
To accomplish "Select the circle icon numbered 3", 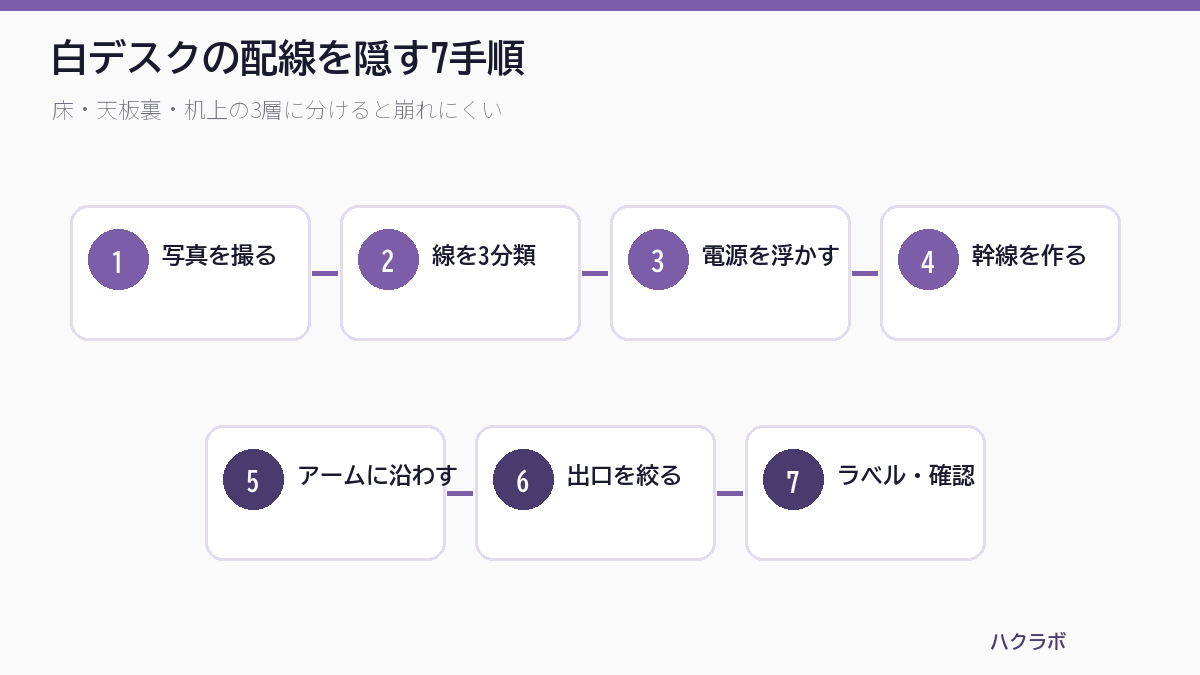I will 658,260.
